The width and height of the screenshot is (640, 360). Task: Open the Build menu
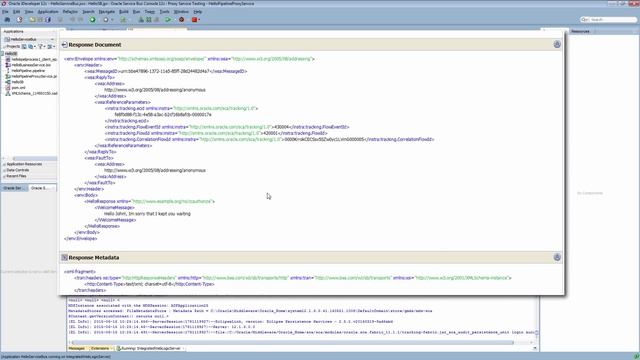coord(123,12)
